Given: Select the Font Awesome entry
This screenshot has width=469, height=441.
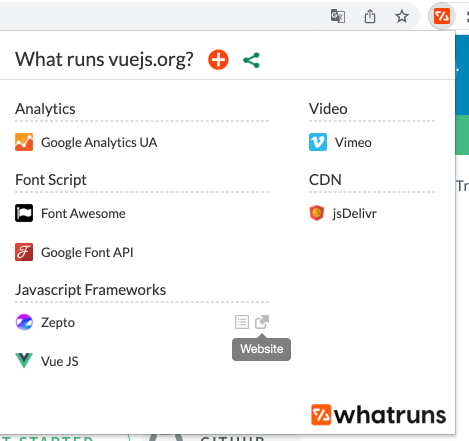Looking at the screenshot, I should [x=83, y=213].
